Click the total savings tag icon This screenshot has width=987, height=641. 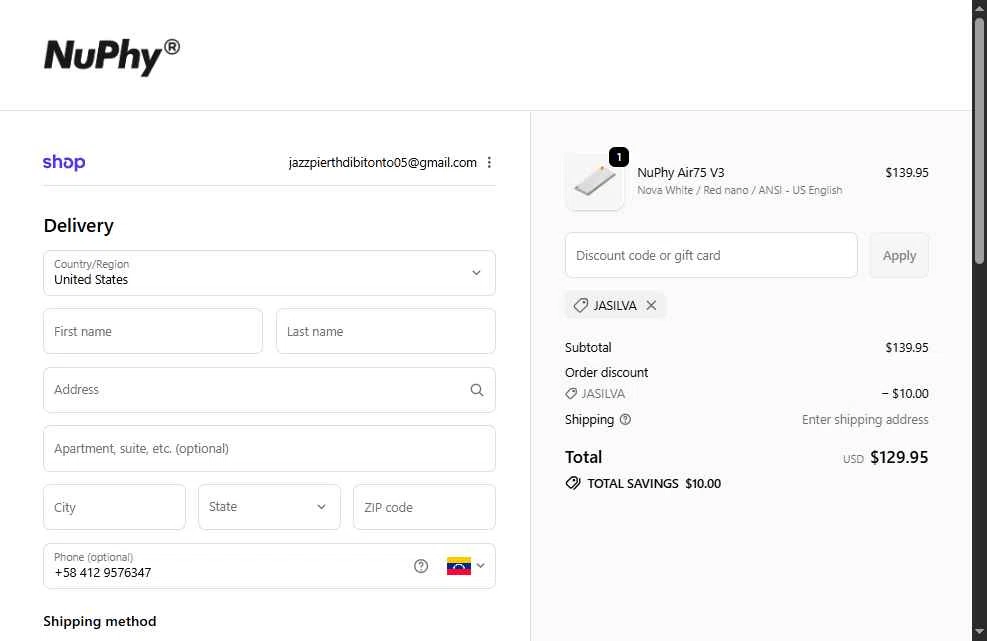point(573,484)
